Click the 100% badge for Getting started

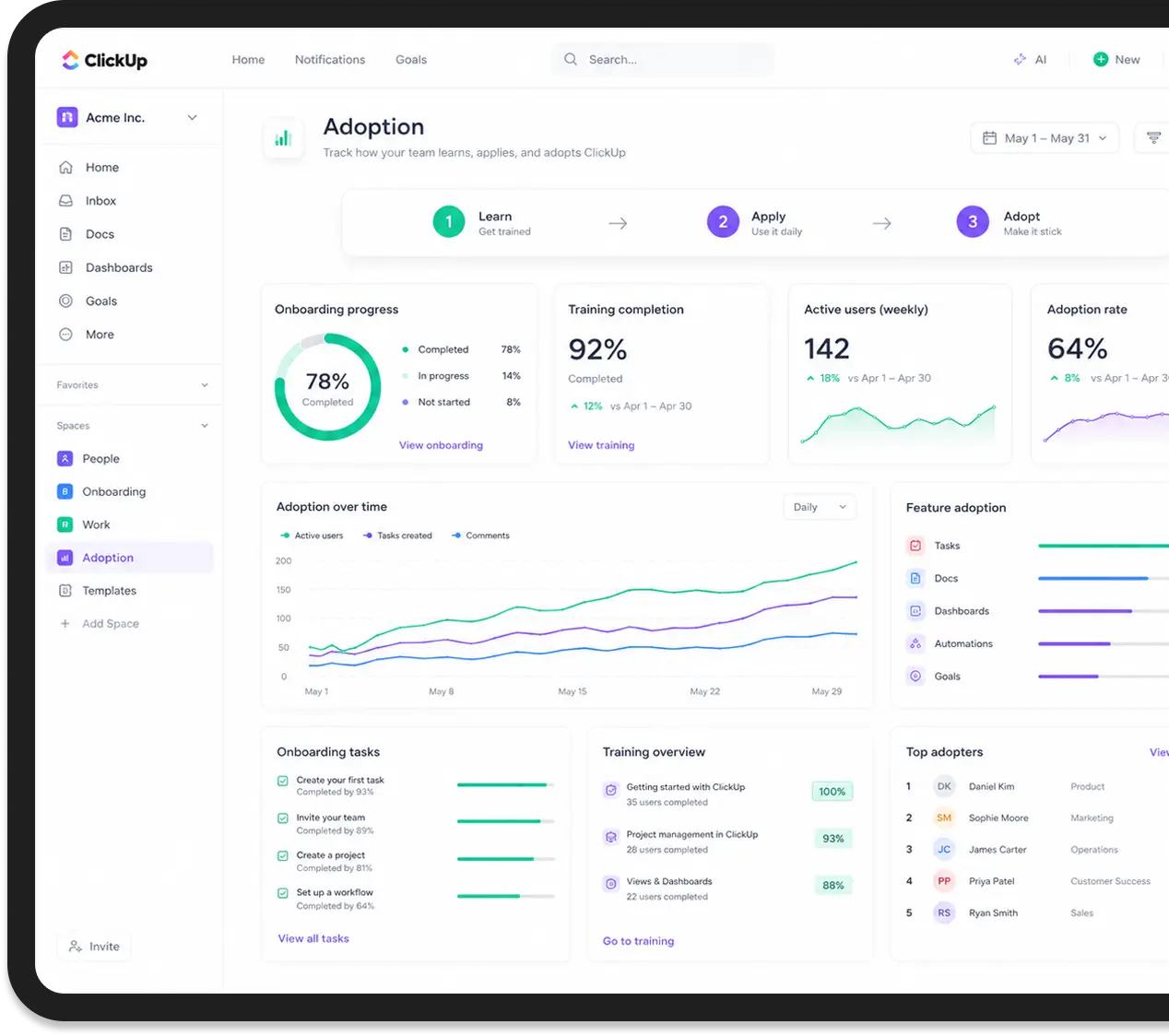[x=832, y=792]
